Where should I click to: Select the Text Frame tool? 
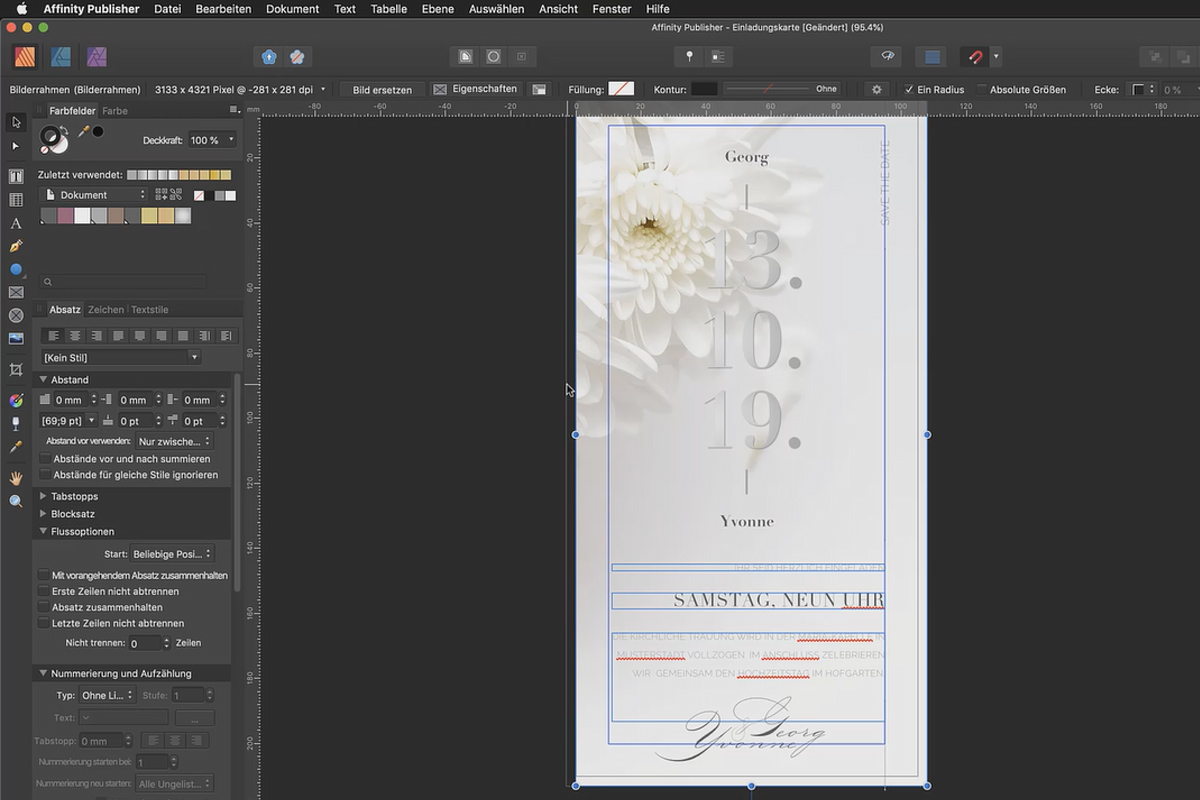click(x=15, y=176)
